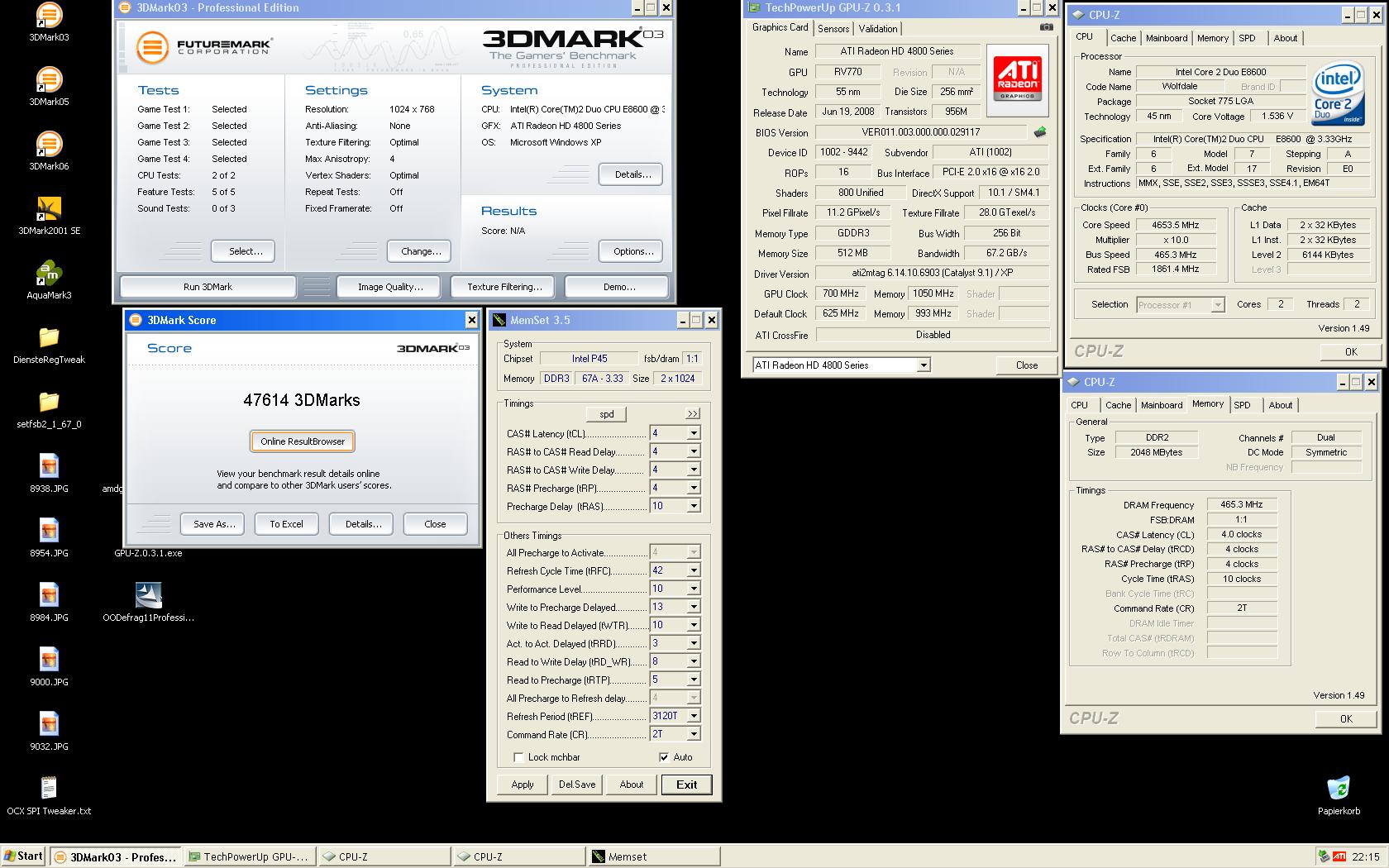Click the Del.Save button in MemSet
Screen dimensions: 1389x868
[x=577, y=785]
